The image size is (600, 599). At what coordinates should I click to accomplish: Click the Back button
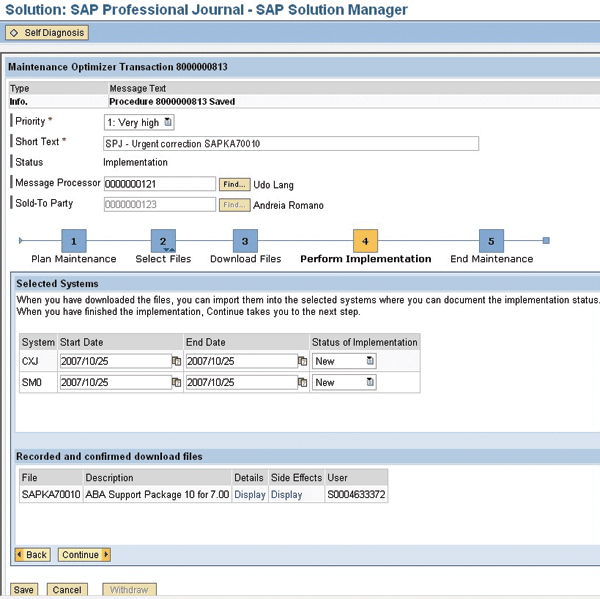pyautogui.click(x=33, y=555)
